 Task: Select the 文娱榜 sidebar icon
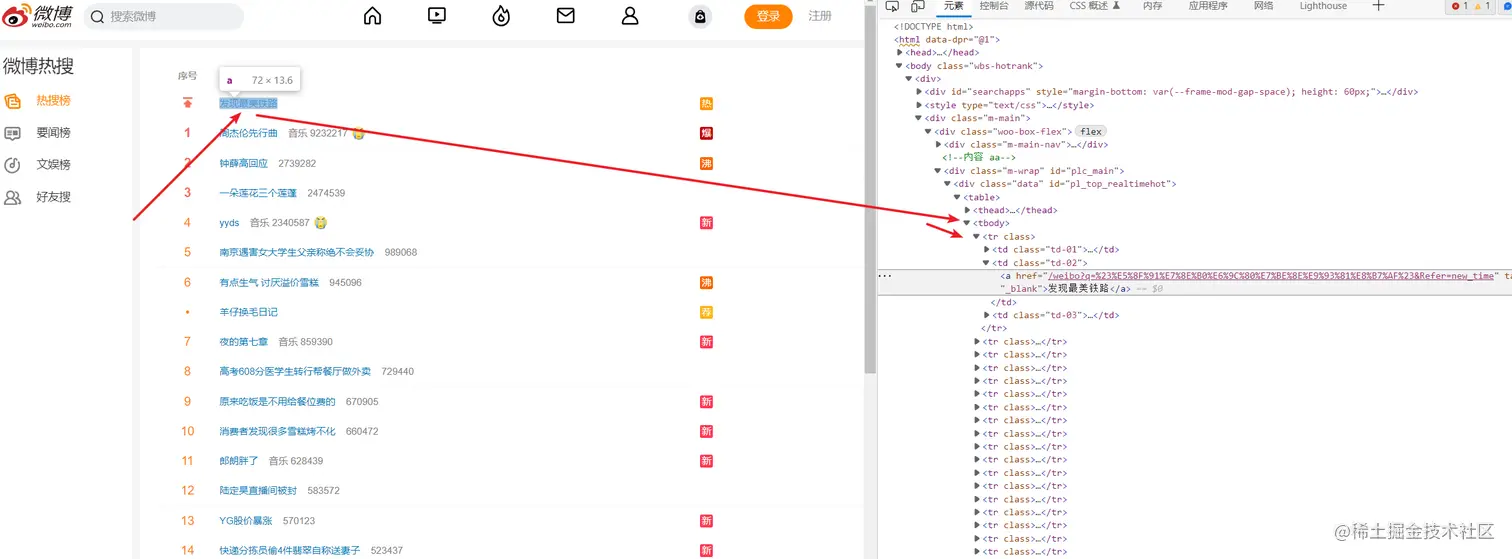[13, 165]
